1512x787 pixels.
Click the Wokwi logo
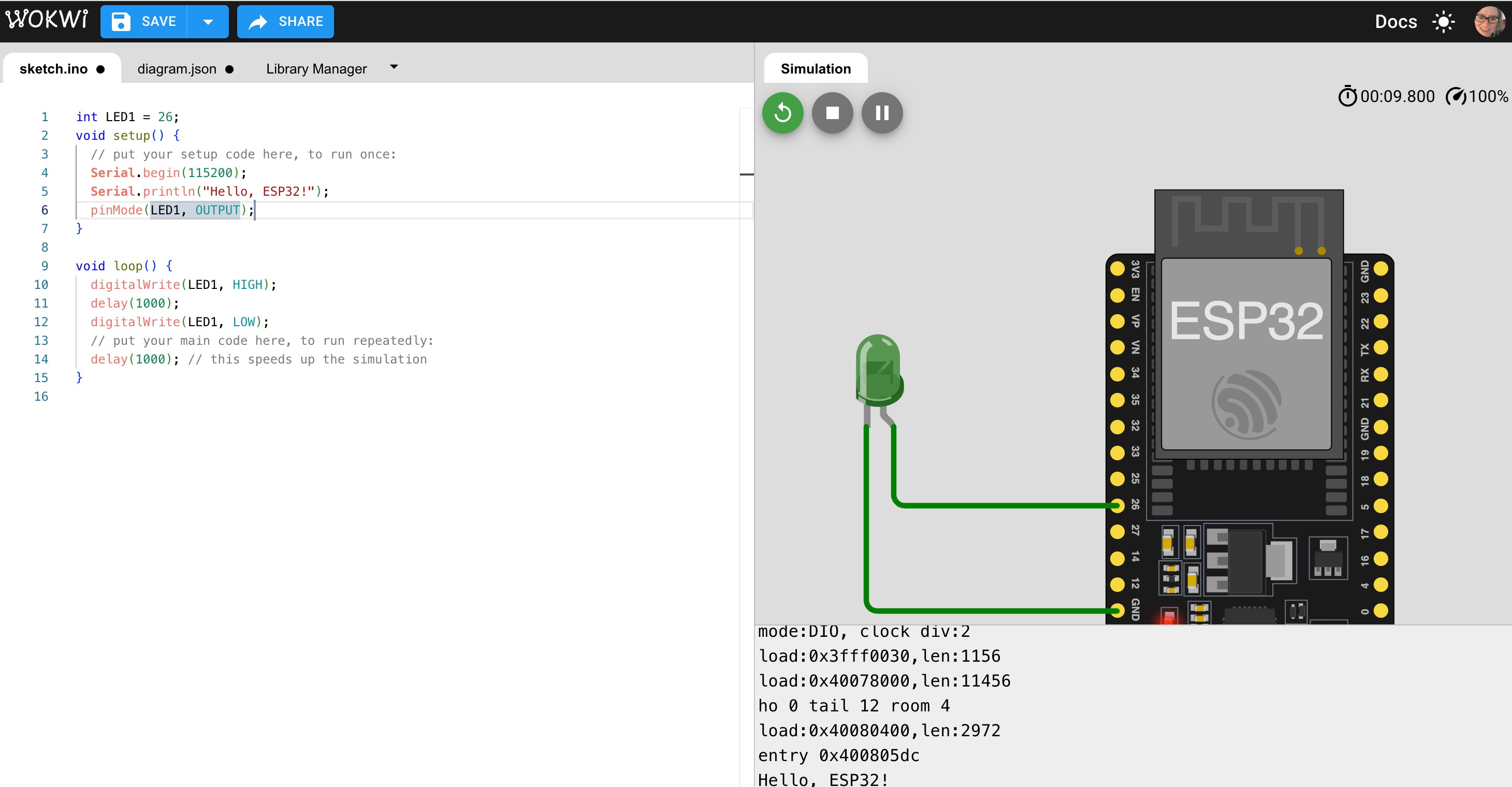[x=47, y=21]
